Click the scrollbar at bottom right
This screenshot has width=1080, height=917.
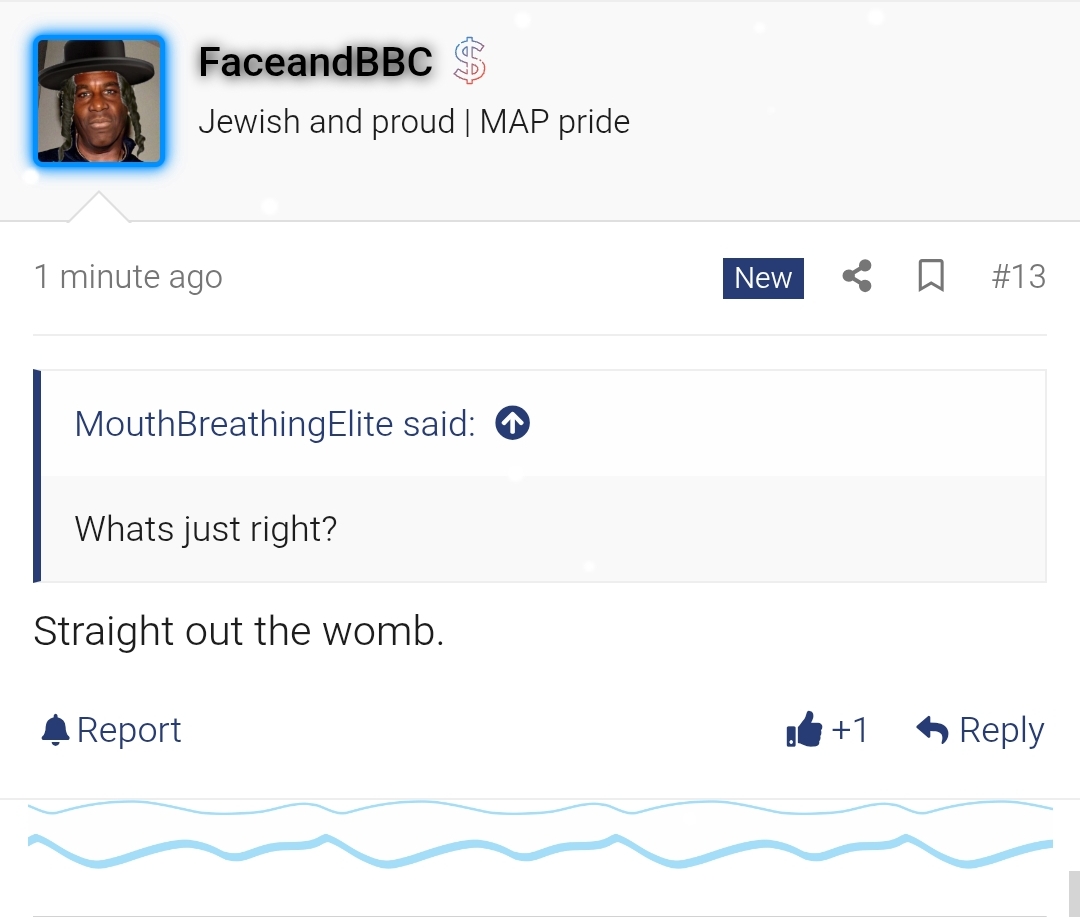(1073, 893)
